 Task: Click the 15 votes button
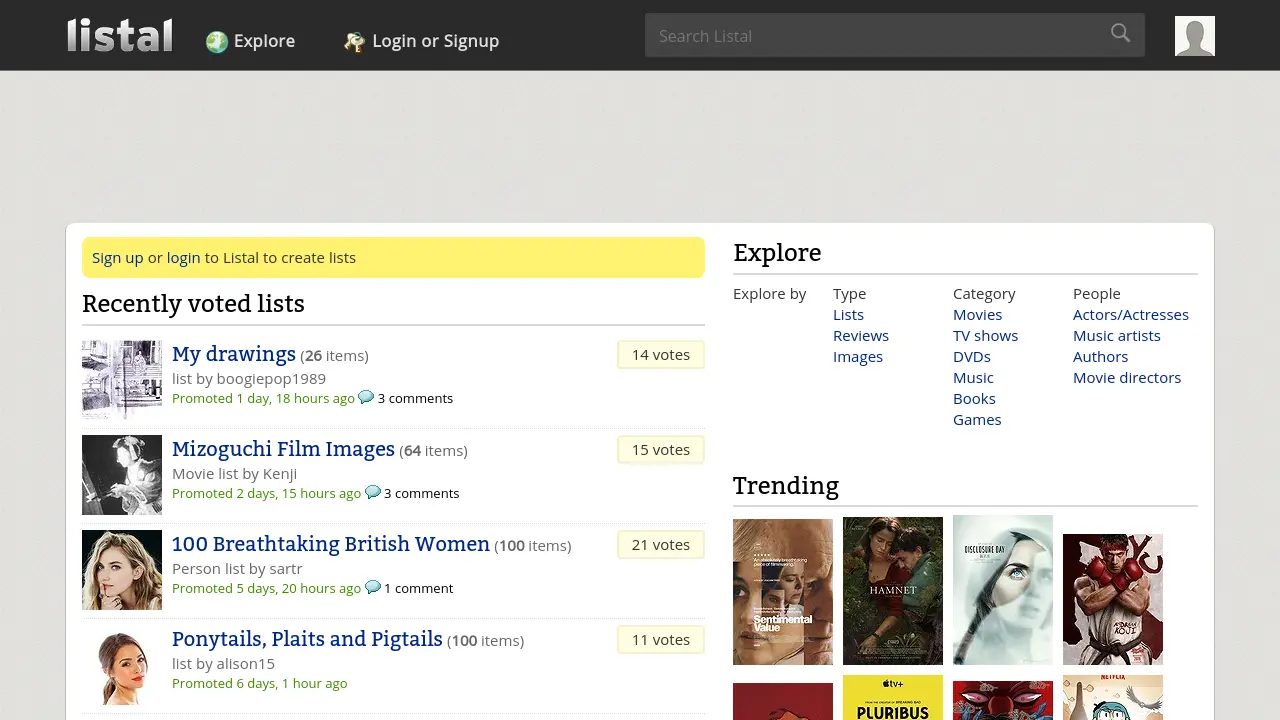coord(661,450)
